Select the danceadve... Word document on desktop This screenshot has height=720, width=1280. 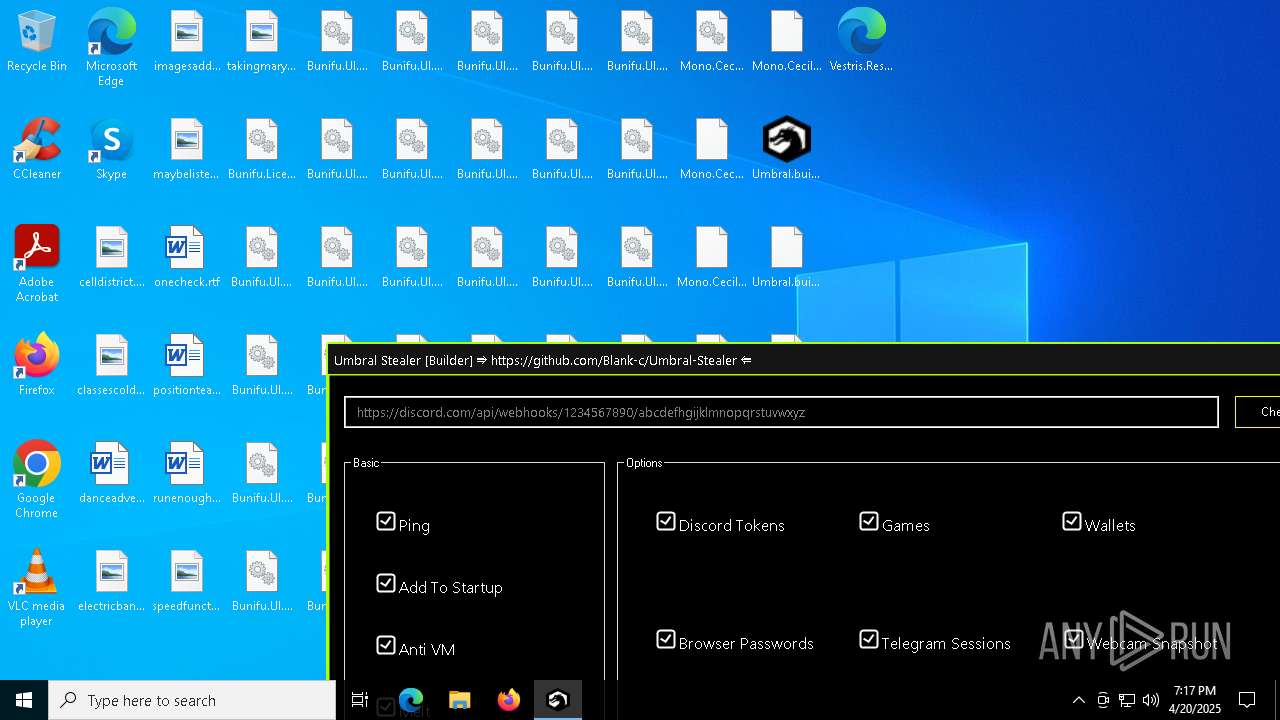click(111, 474)
